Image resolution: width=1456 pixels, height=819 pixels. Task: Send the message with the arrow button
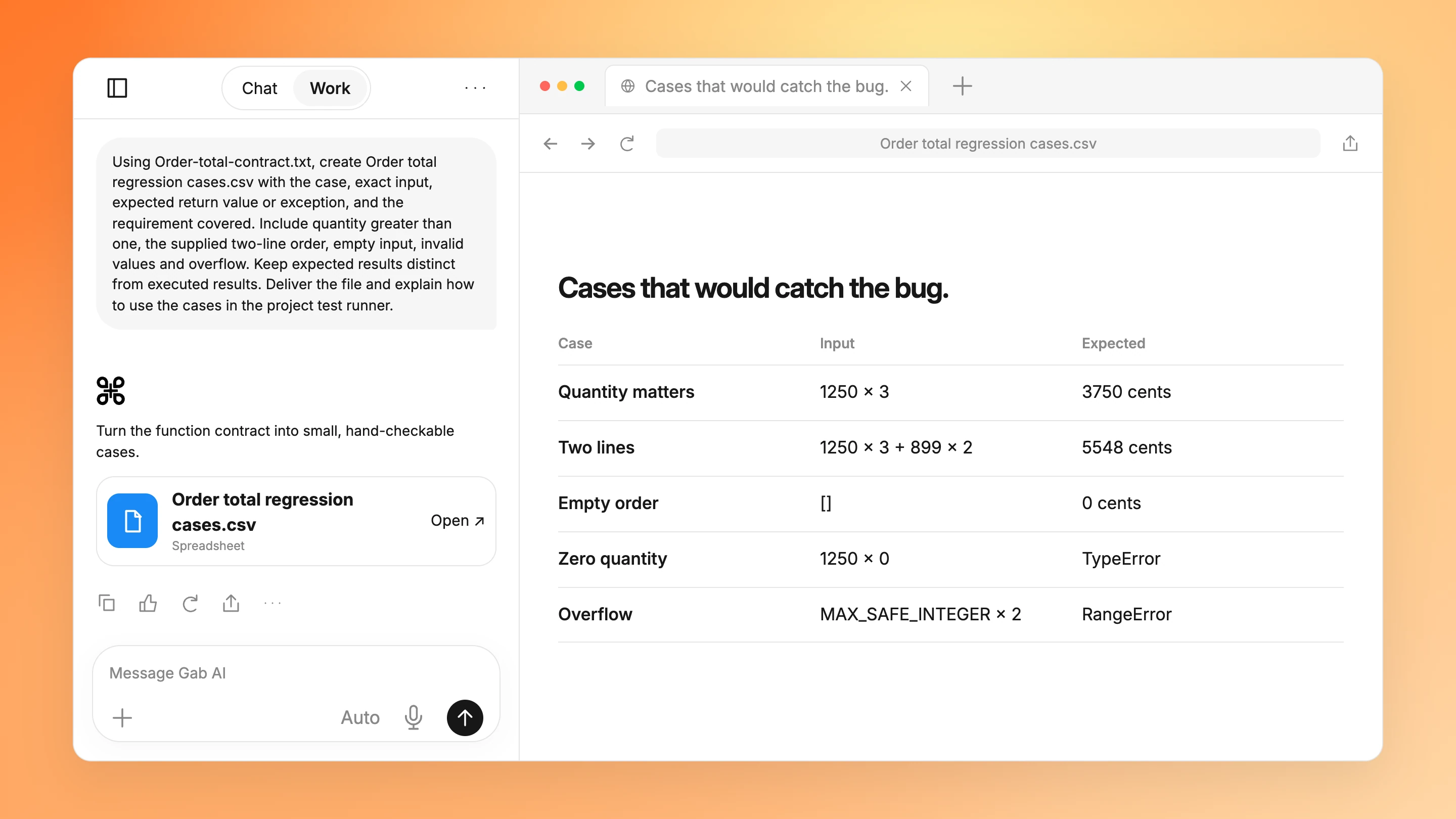tap(465, 718)
